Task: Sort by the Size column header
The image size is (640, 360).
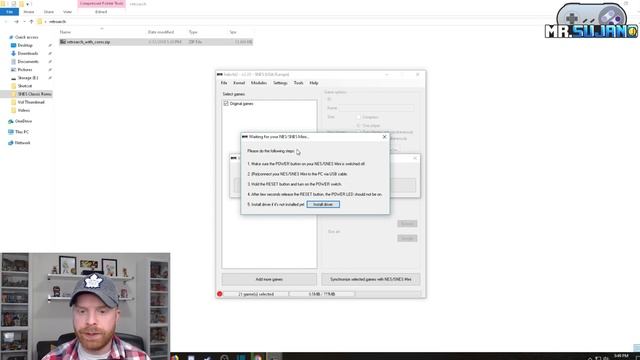Action: point(233,32)
